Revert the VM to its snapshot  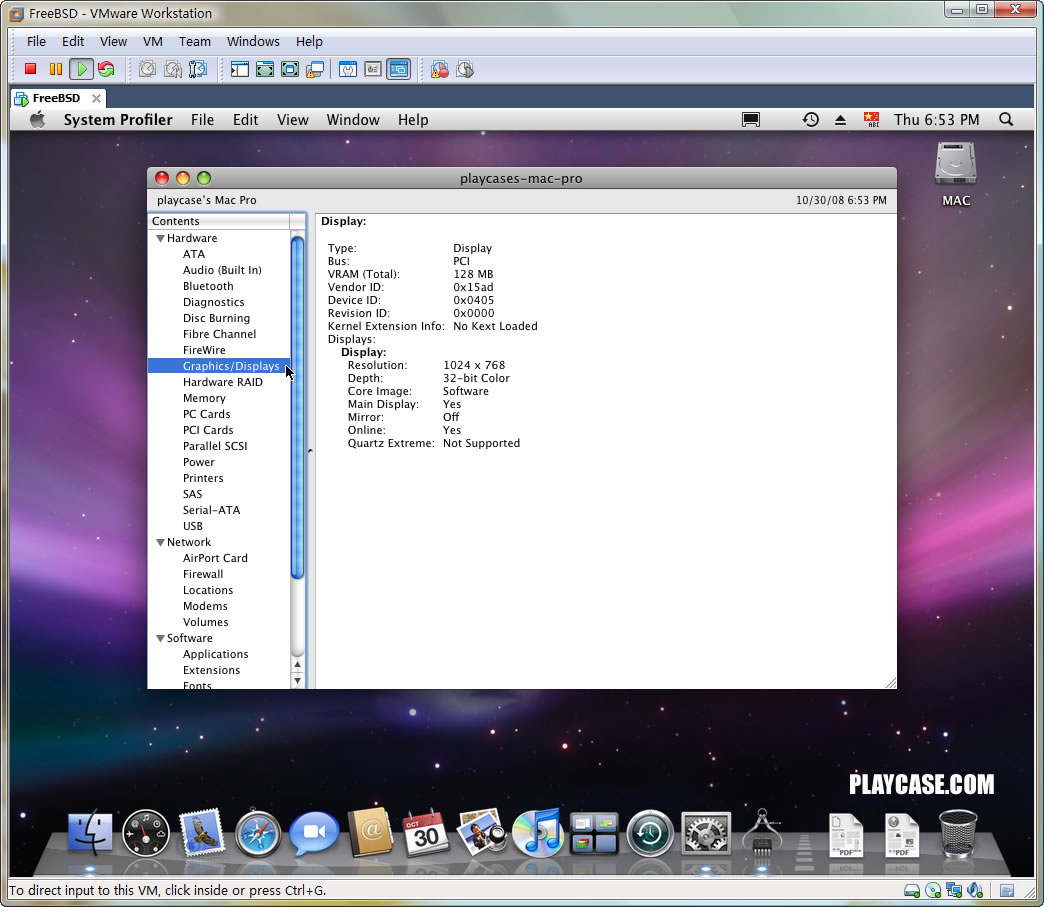point(172,69)
